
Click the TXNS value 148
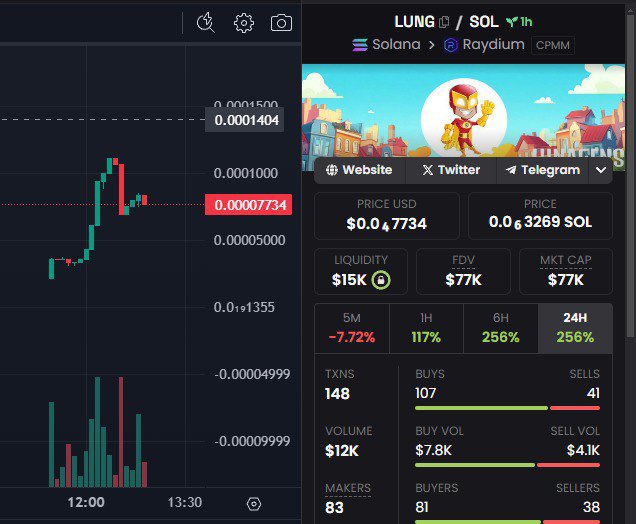(x=337, y=393)
